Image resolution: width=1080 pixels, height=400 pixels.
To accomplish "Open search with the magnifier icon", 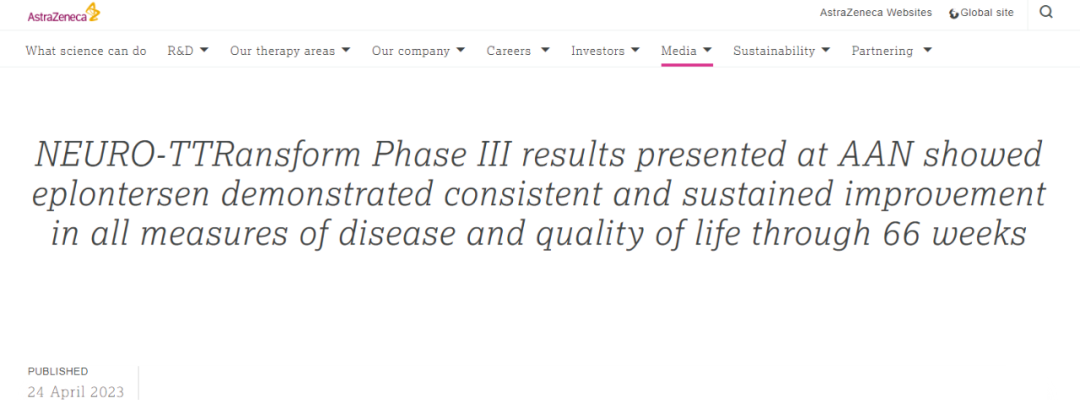I will [x=1046, y=13].
